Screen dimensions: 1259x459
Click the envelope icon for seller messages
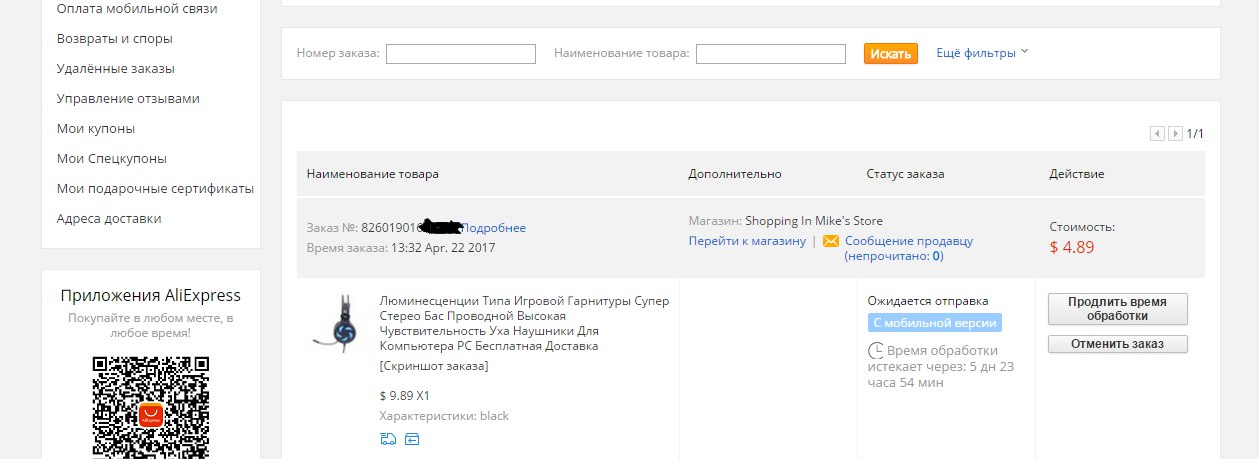click(830, 241)
